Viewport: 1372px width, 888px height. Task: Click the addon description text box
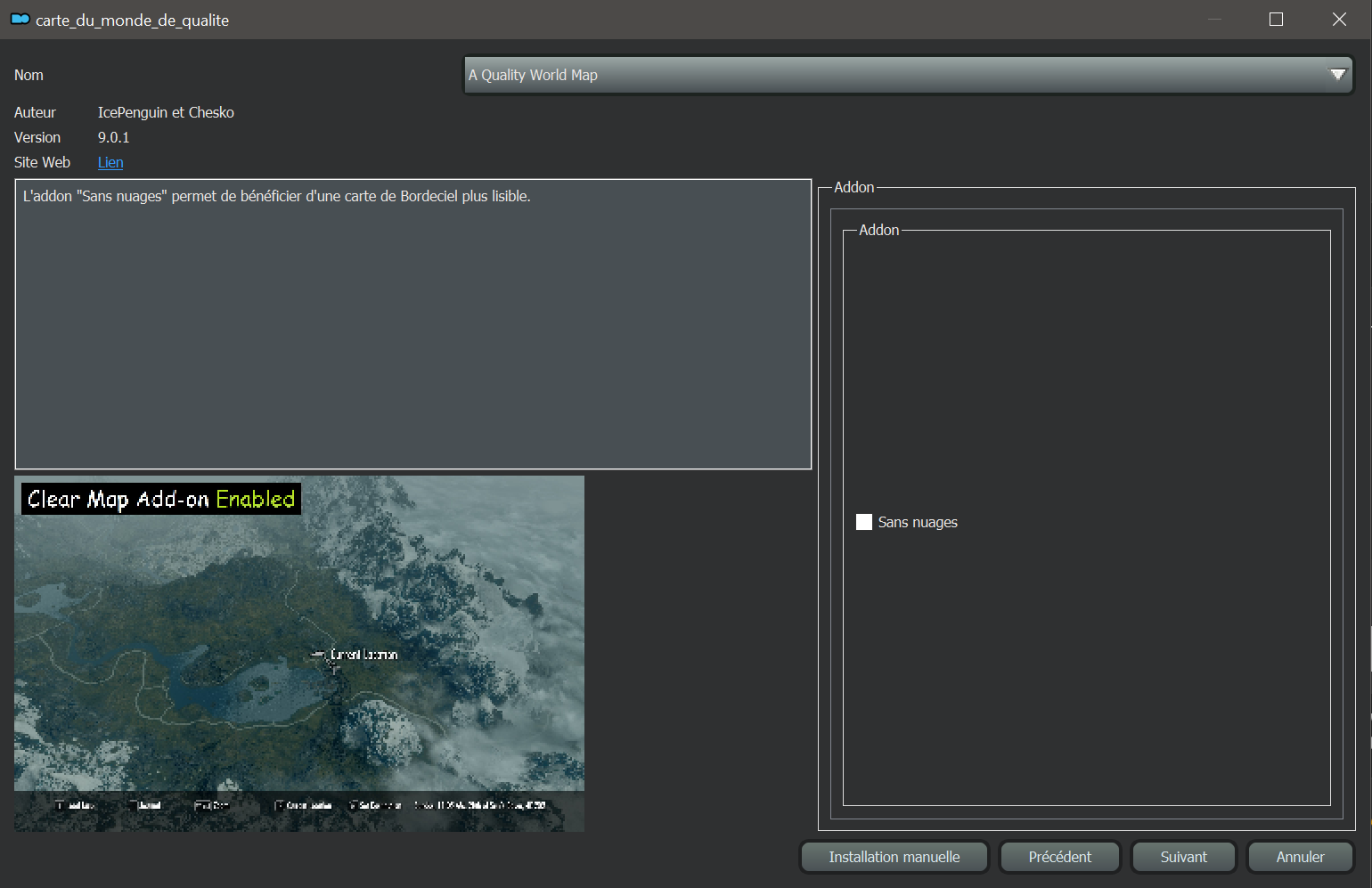click(413, 324)
